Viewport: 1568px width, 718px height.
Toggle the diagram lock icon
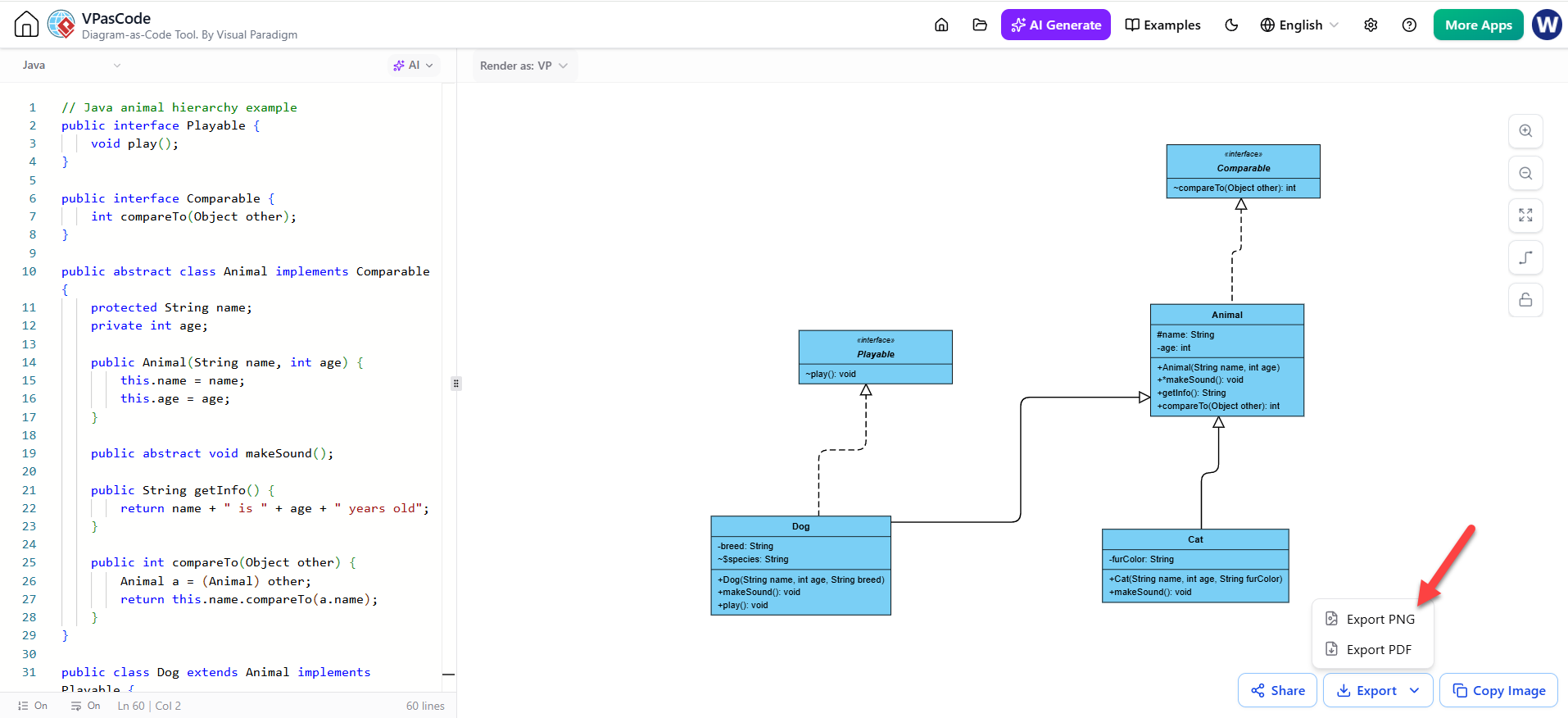1525,300
